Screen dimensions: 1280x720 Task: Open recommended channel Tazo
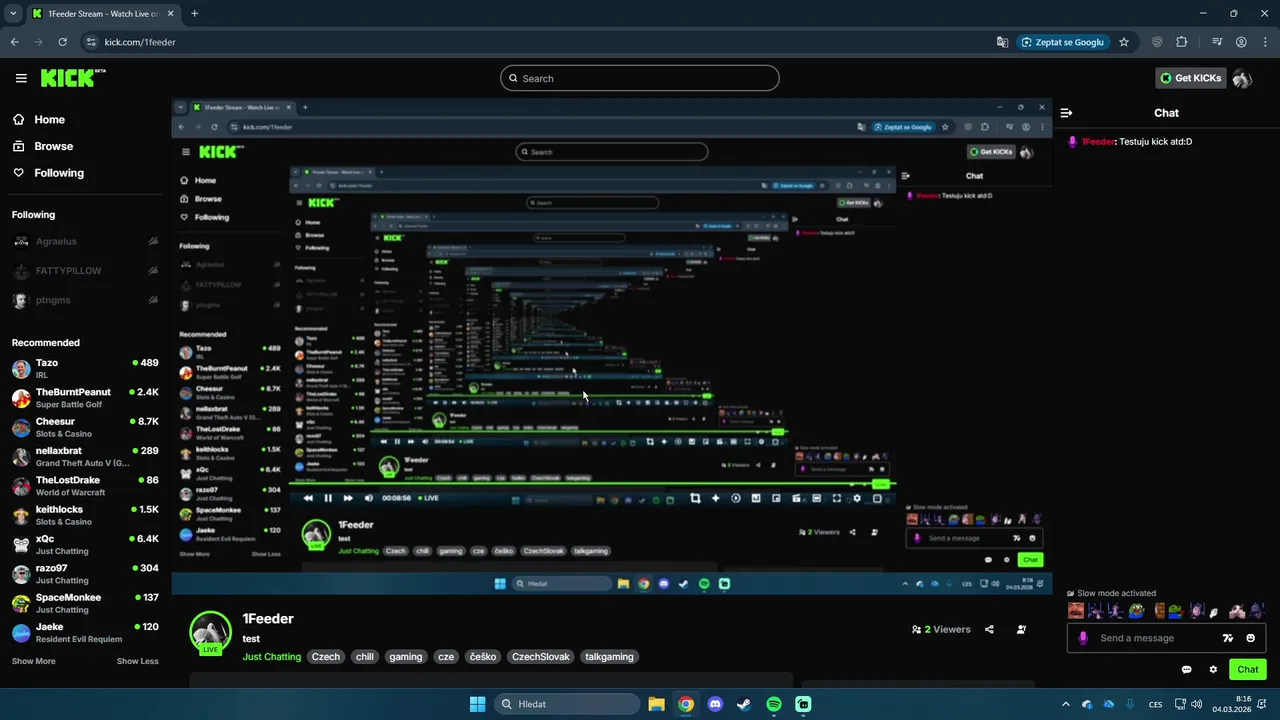85,368
